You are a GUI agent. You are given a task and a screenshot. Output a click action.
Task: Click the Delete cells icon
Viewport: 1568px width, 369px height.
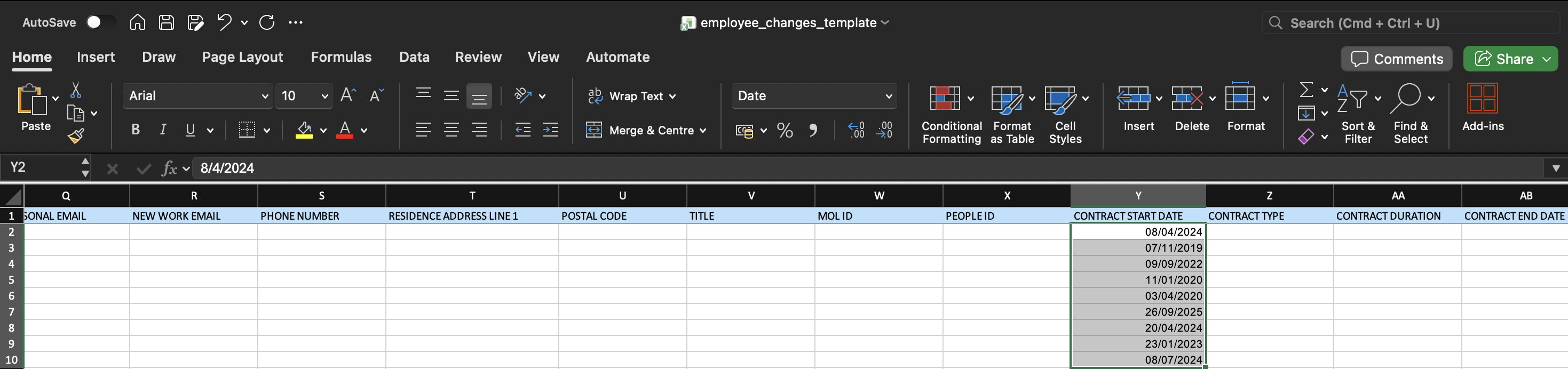[1186, 98]
